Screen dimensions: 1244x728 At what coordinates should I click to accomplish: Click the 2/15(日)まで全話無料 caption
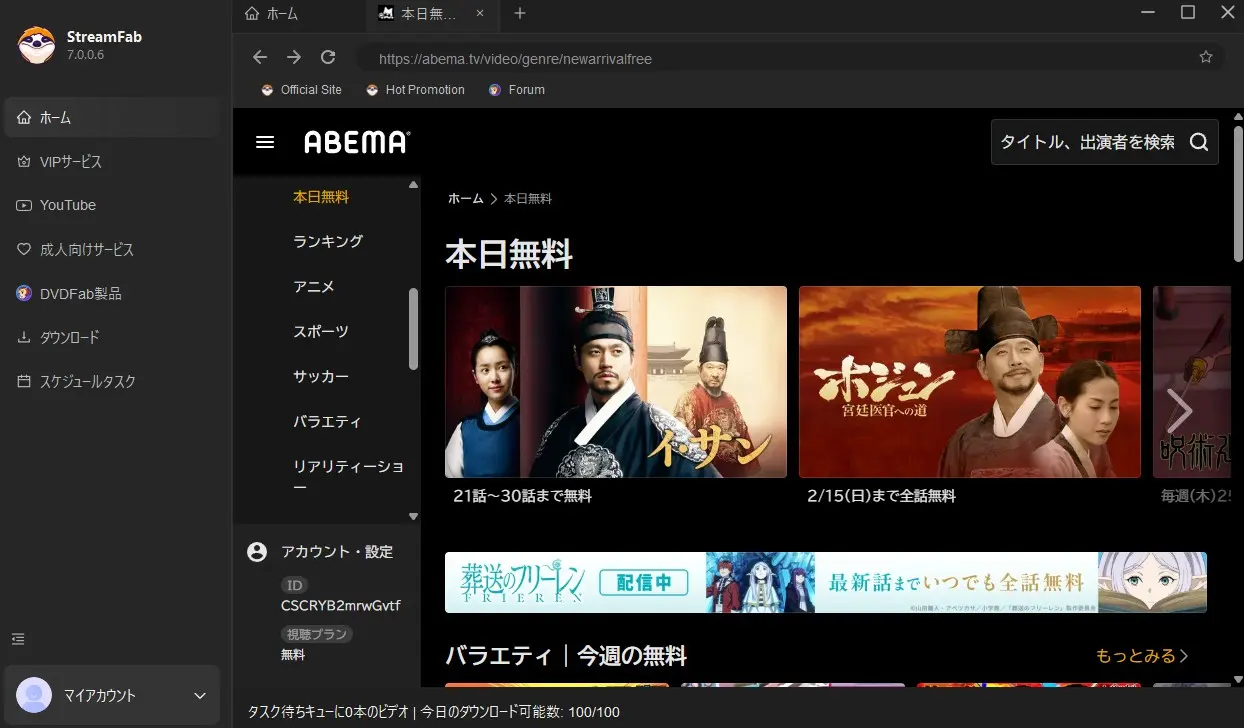(x=881, y=496)
